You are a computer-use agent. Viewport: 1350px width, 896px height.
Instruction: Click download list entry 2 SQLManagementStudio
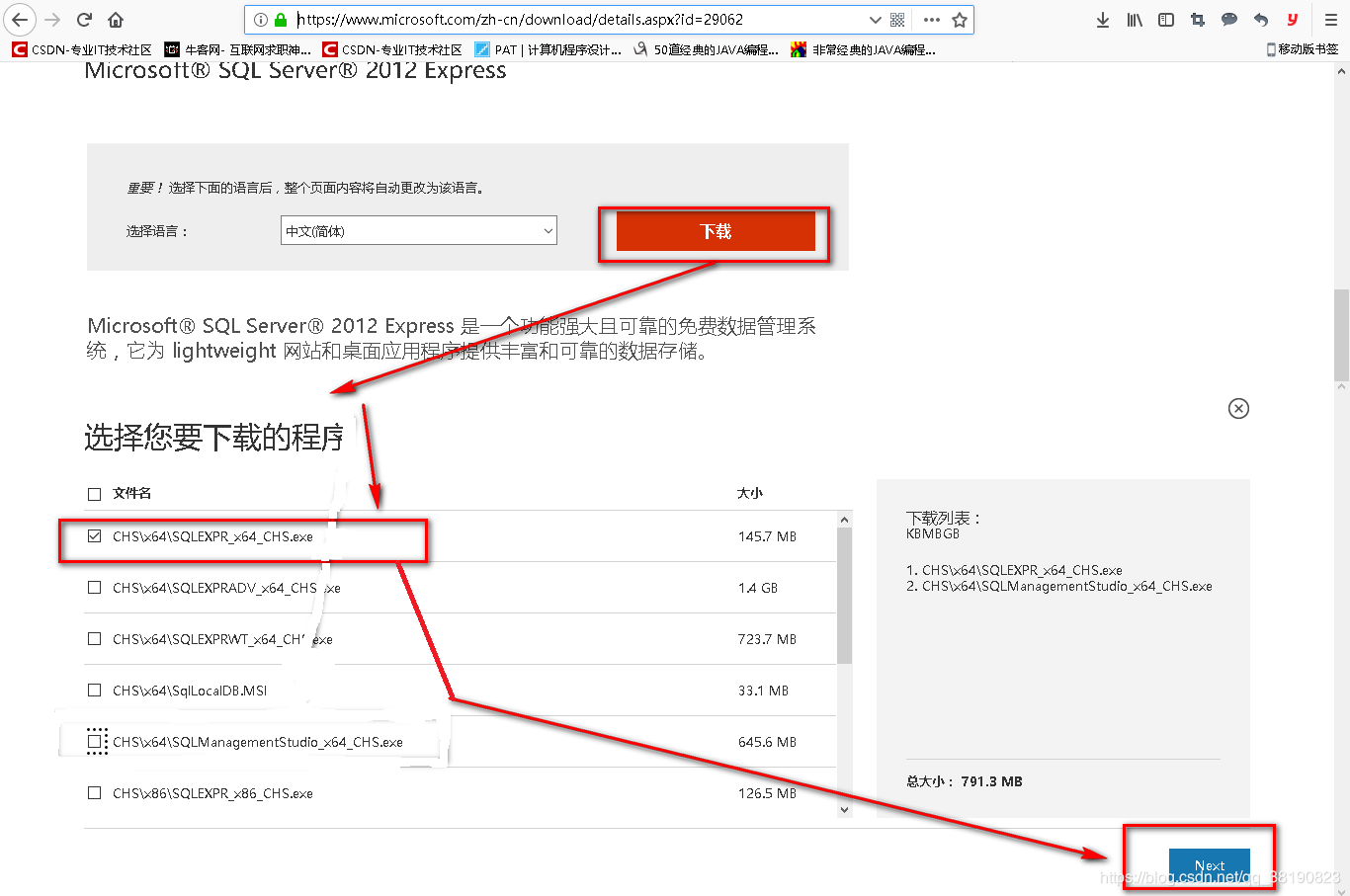pos(1059,586)
